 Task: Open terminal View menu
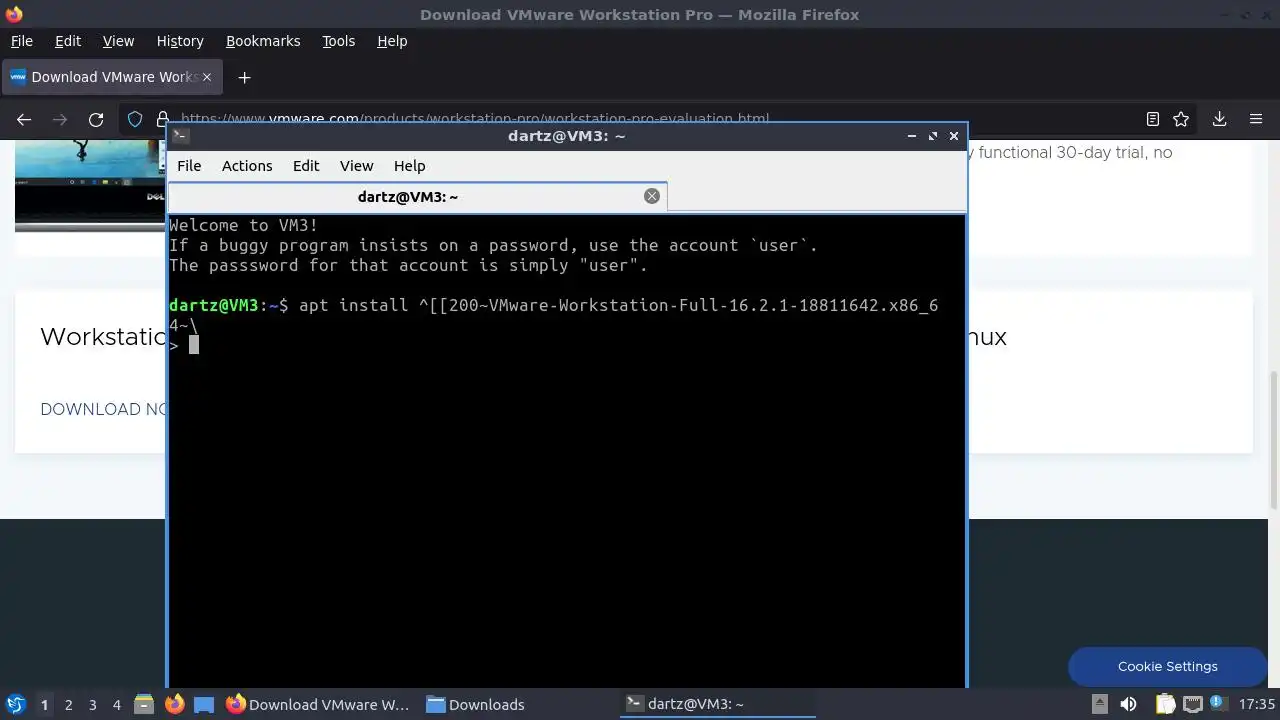coord(356,166)
